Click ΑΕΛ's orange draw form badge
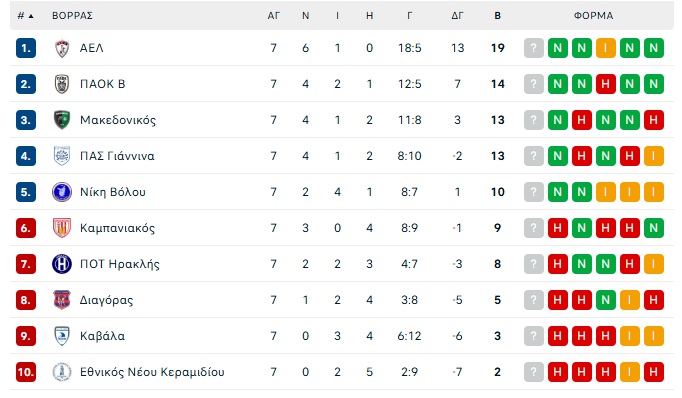This screenshot has height=398, width=682. coord(605,48)
